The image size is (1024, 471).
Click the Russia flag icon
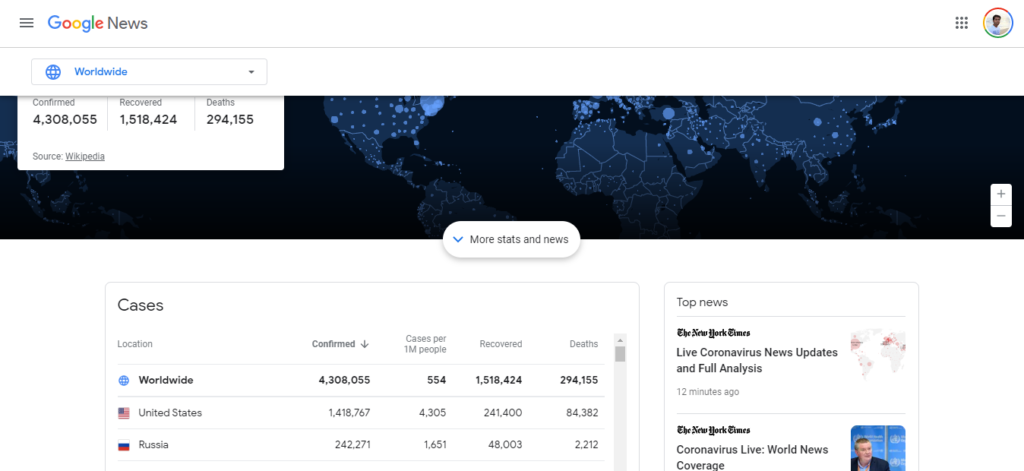point(123,446)
